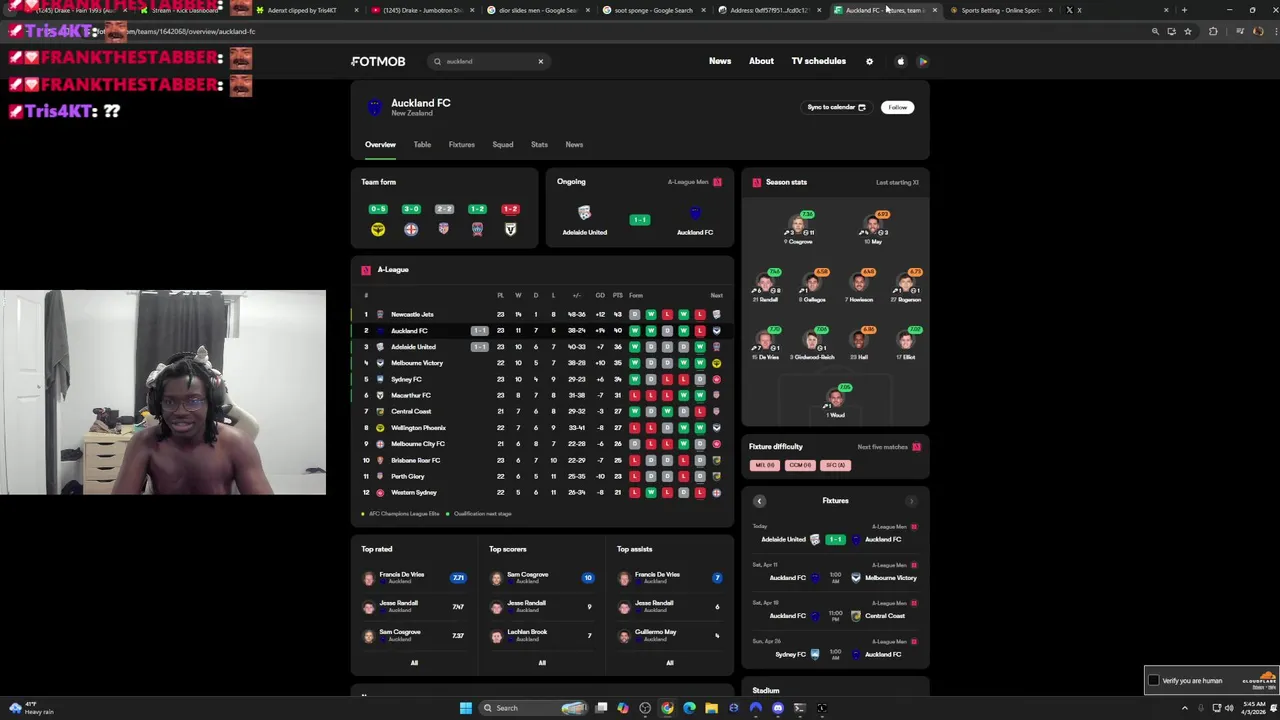Click the taskbar clock showing 5:45 AM
The height and width of the screenshot is (720, 1280).
[1253, 708]
